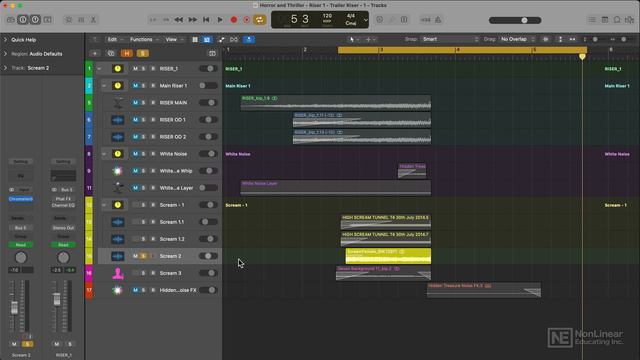Viewport: 640px width, 360px height.
Task: Open the Editors scissors icon
Action: pos(93,20)
